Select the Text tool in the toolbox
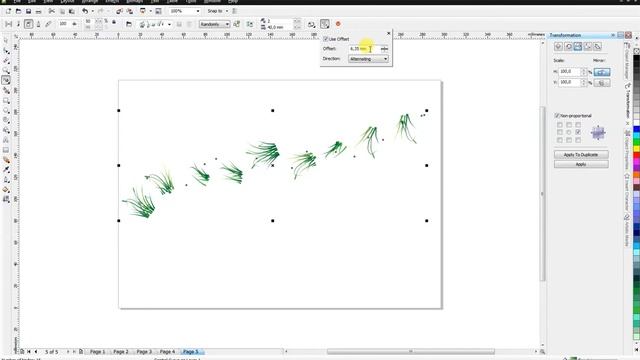 pos(6,140)
